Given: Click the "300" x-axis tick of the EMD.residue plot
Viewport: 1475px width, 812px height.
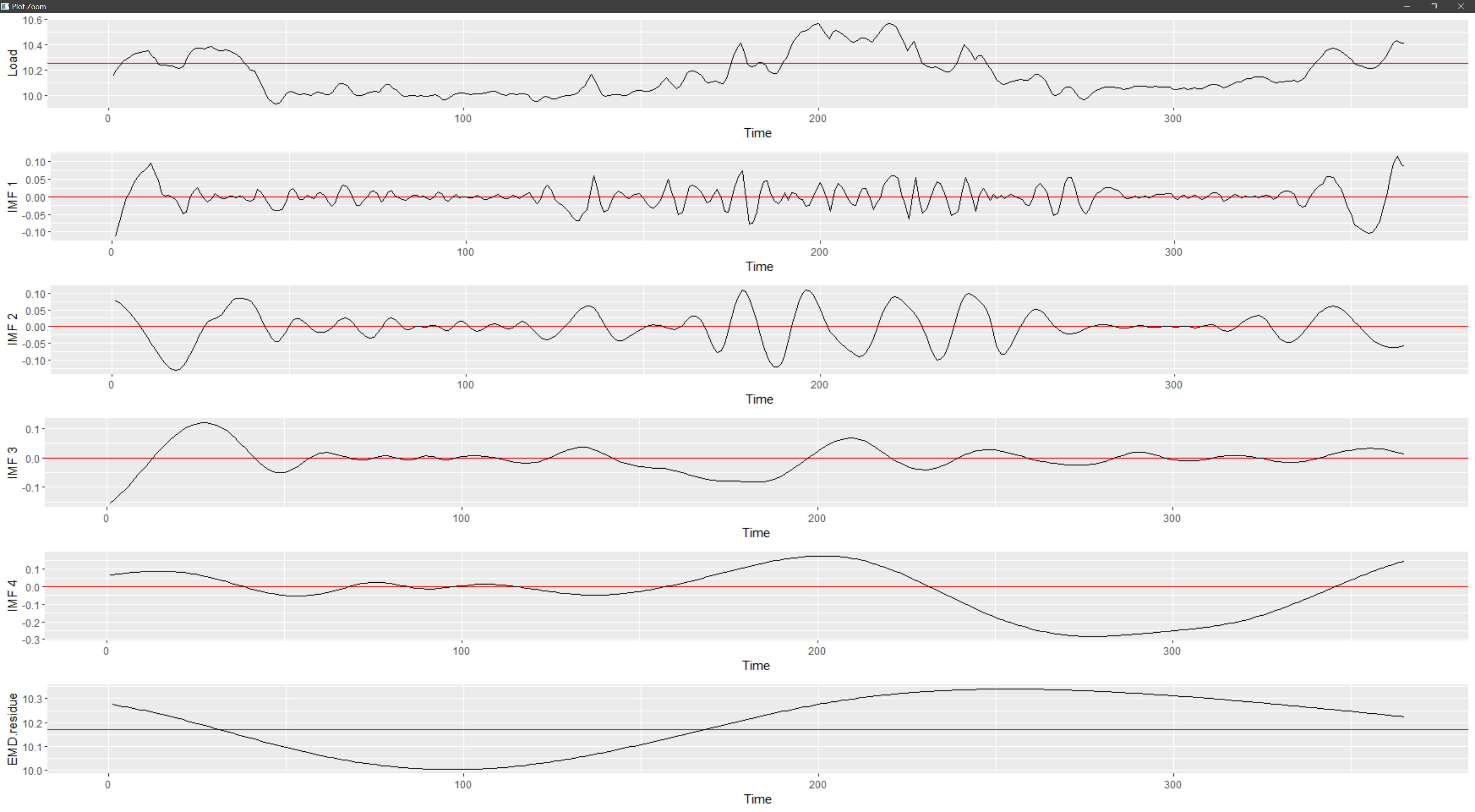Looking at the screenshot, I should [1172, 784].
